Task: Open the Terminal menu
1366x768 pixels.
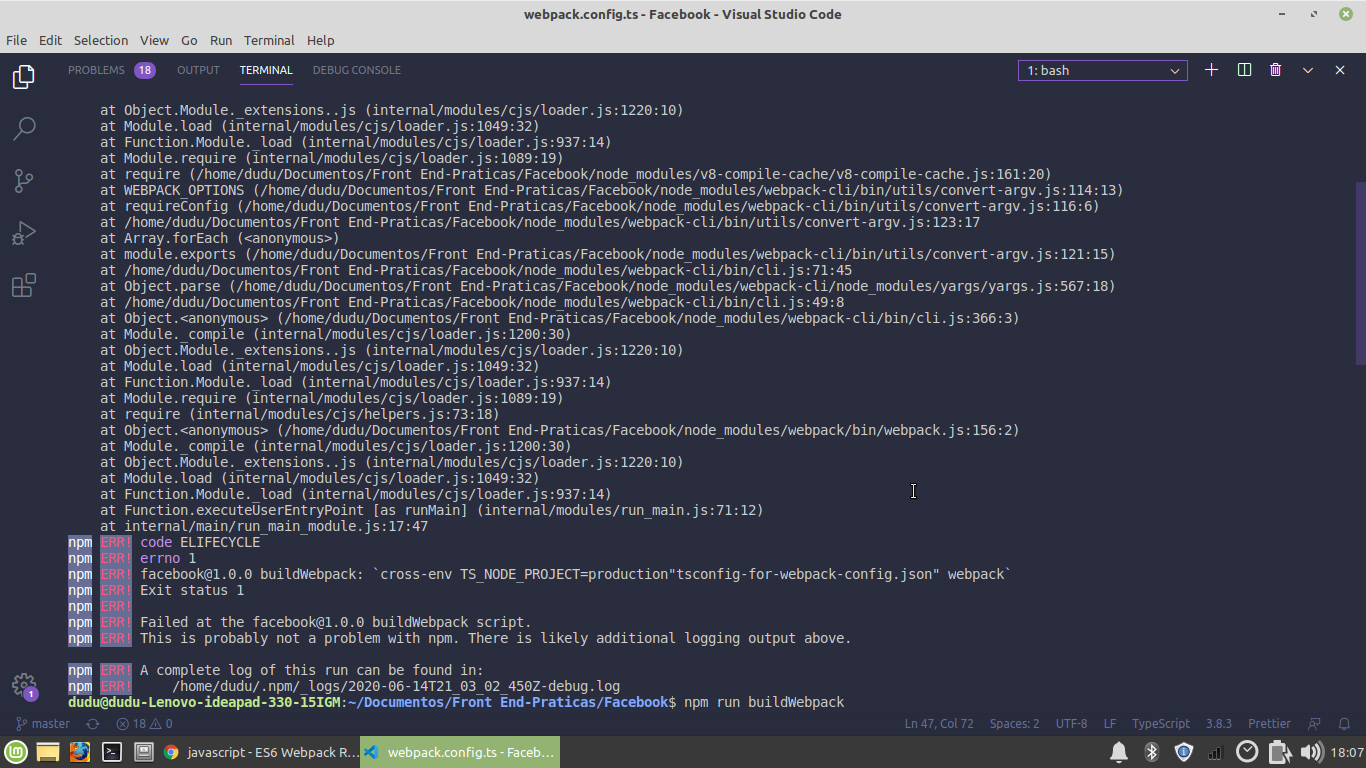Action: coord(269,40)
